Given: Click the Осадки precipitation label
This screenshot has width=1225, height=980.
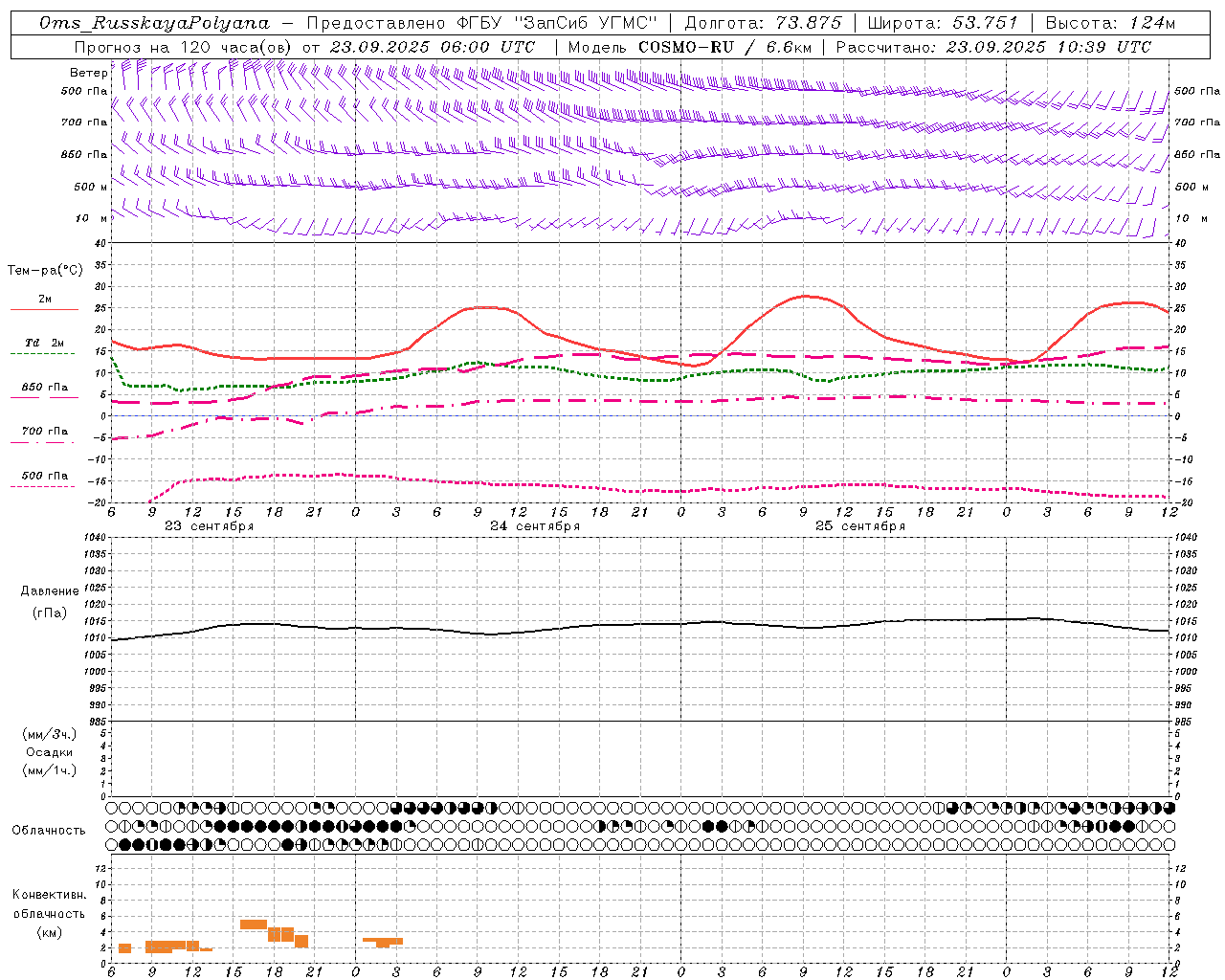Looking at the screenshot, I should pyautogui.click(x=49, y=752).
